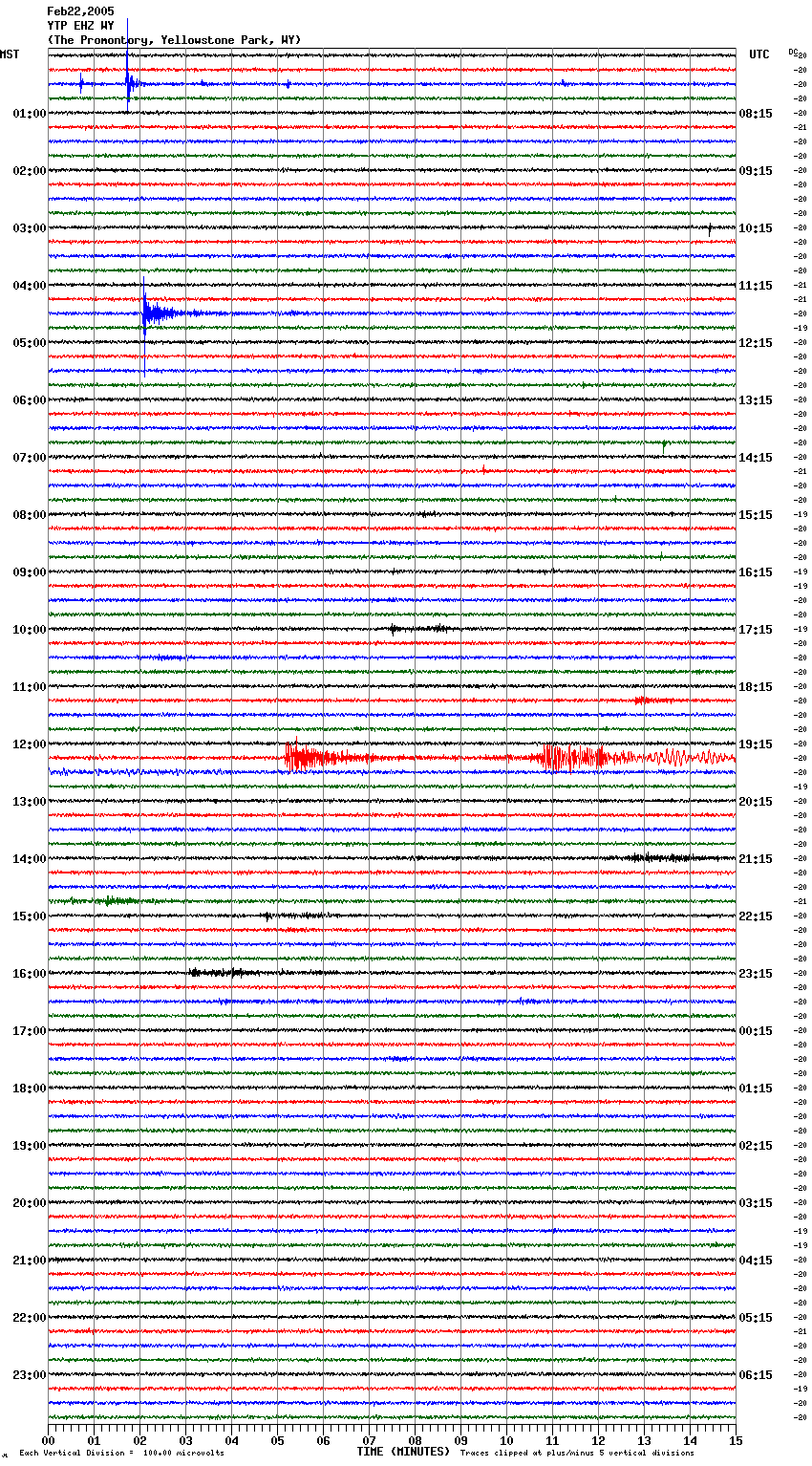Select the 23:00 MST time label

[x=30, y=1375]
